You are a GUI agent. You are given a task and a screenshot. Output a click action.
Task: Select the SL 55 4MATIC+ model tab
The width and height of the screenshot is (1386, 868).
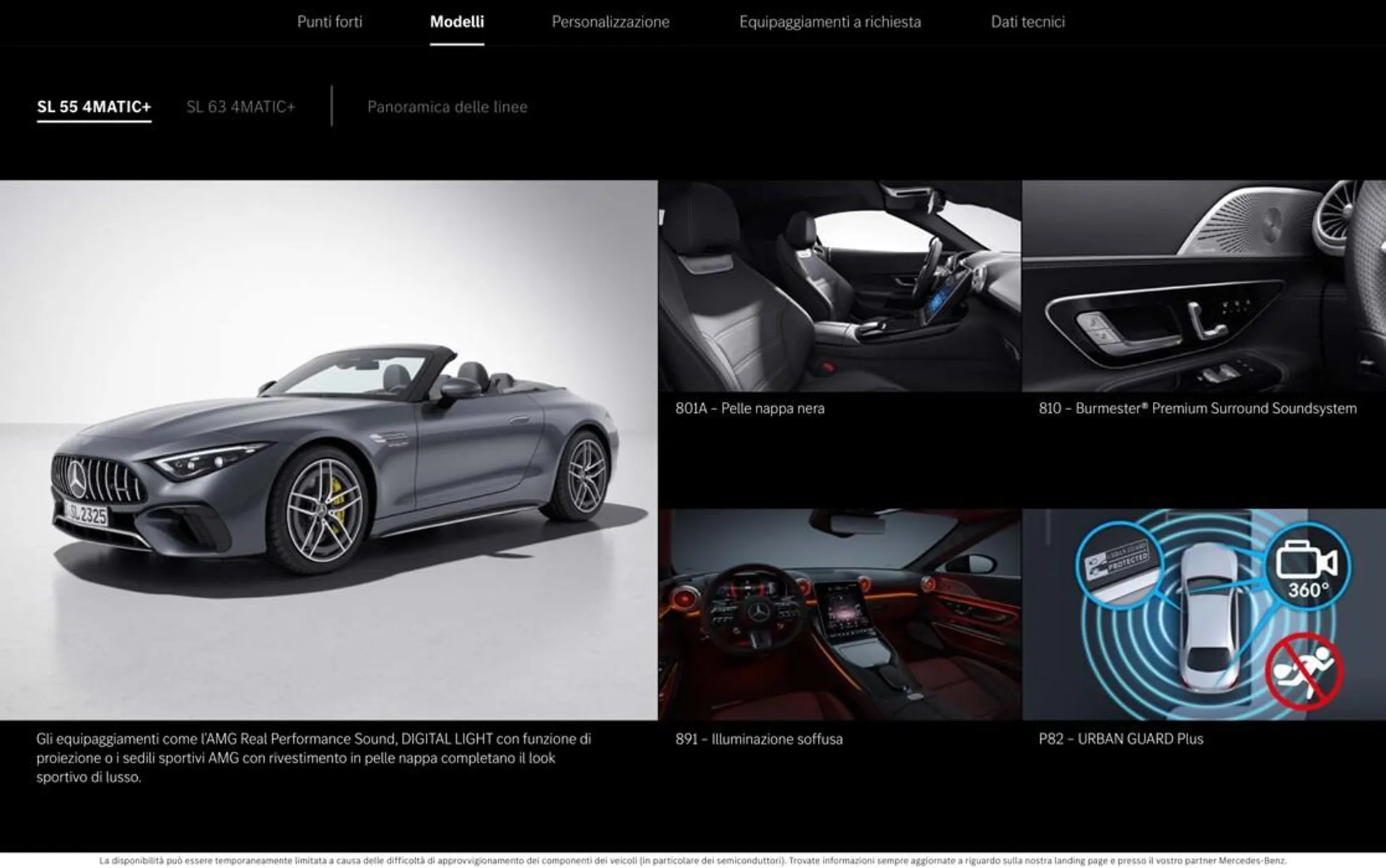coord(94,107)
